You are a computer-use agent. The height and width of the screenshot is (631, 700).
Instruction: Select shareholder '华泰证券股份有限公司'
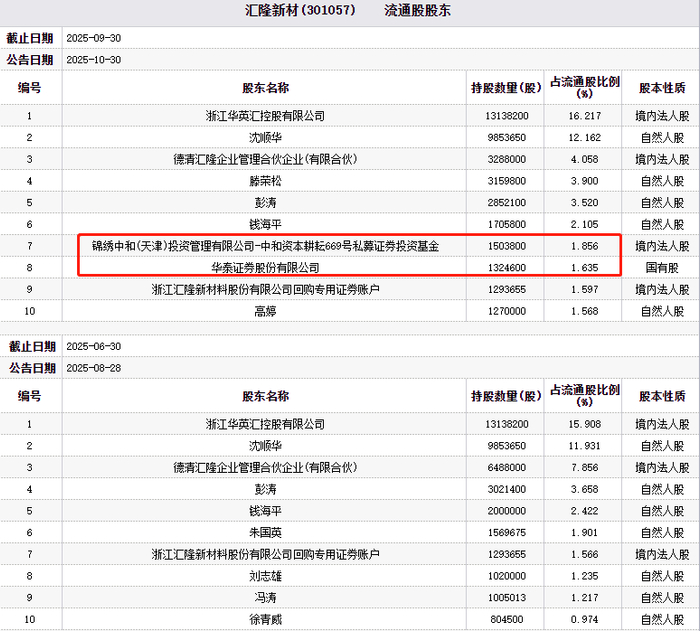point(266,268)
